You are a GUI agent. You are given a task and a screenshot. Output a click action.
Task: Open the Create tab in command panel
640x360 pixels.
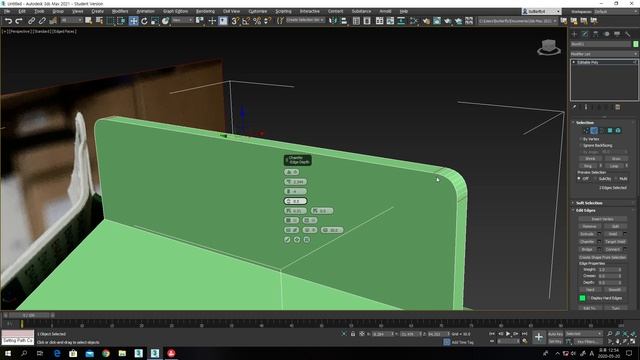tap(575, 34)
